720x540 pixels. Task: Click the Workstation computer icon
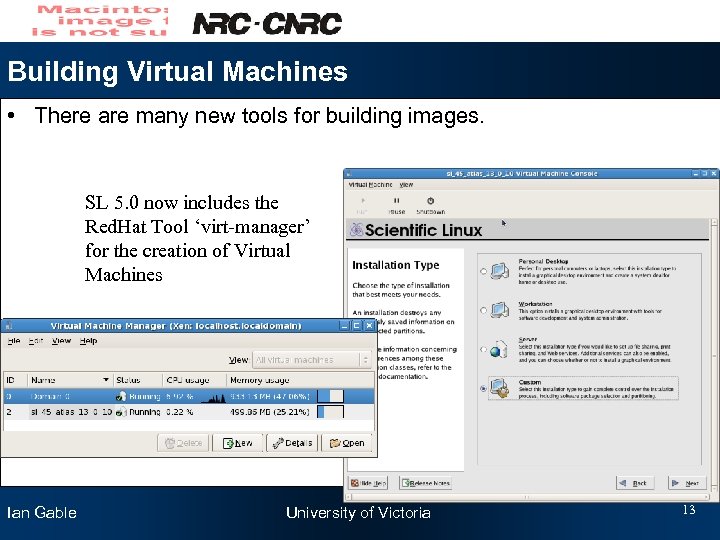coord(500,310)
